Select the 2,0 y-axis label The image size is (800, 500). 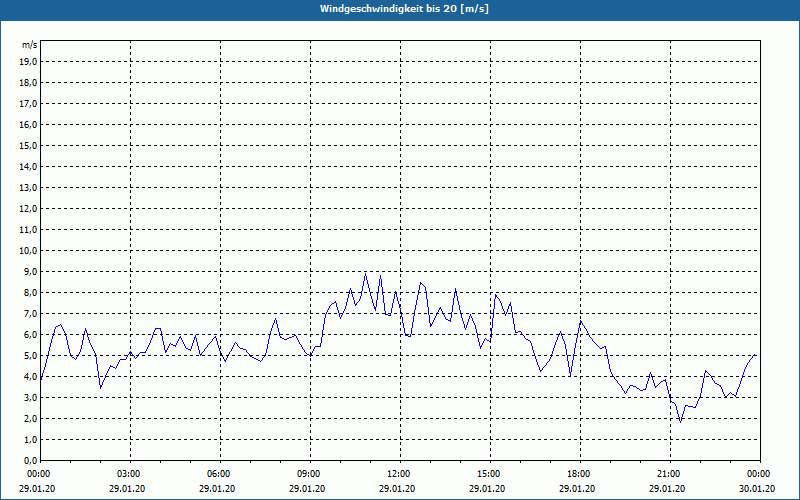pos(31,418)
